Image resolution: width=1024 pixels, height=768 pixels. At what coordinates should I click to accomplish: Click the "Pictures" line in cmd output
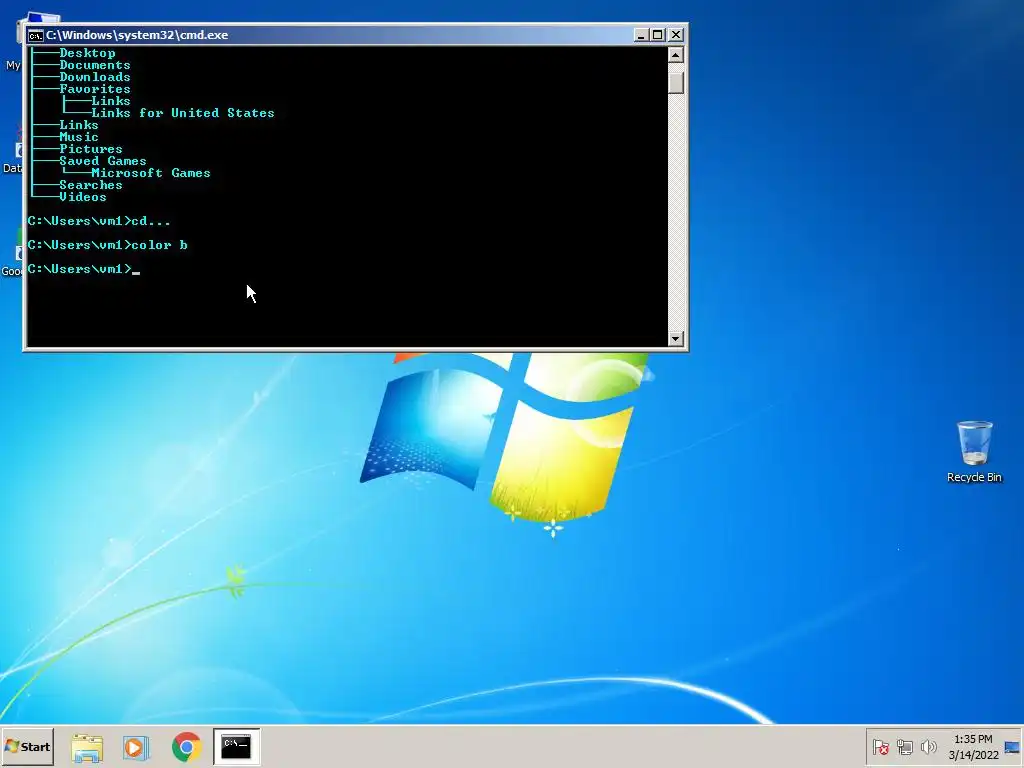[x=91, y=149]
